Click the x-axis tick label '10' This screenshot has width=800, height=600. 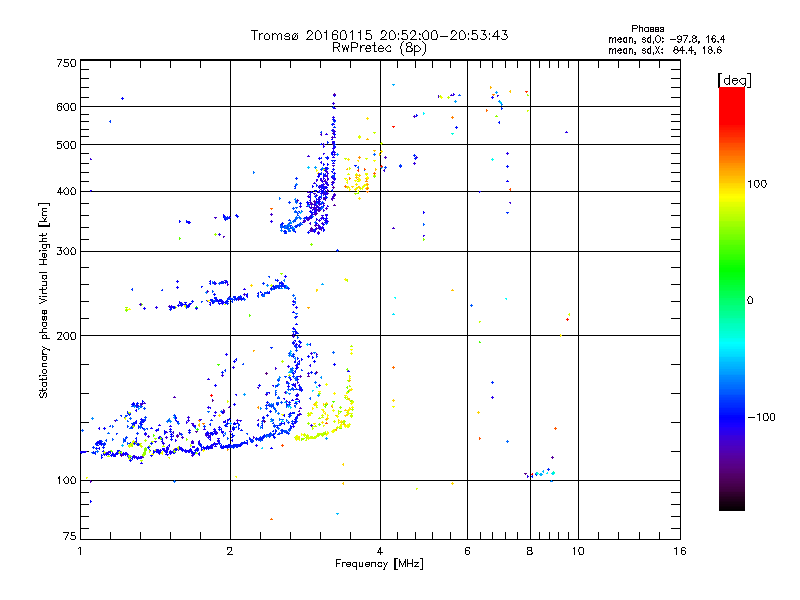pyautogui.click(x=578, y=551)
